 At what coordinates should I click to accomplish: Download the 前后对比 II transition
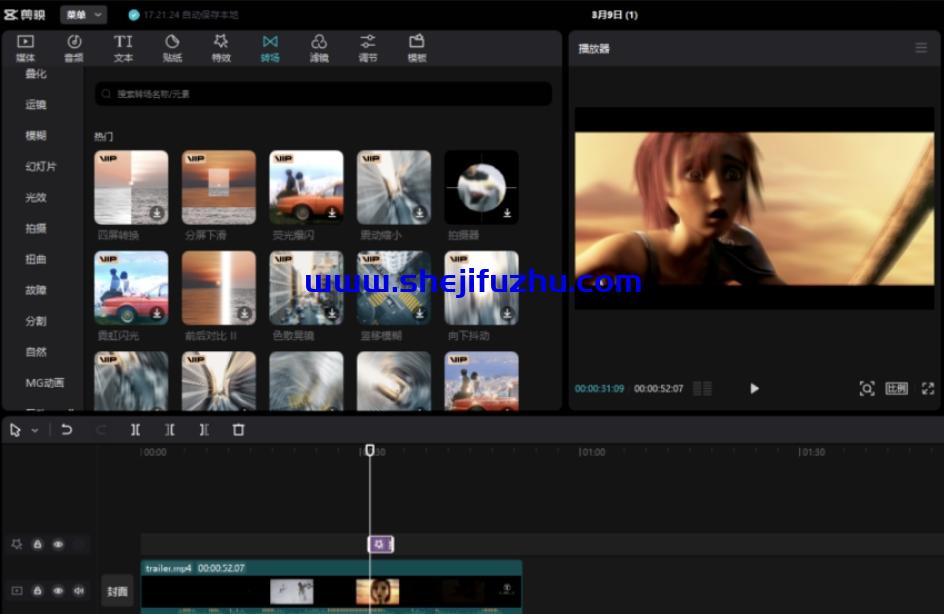[244, 313]
